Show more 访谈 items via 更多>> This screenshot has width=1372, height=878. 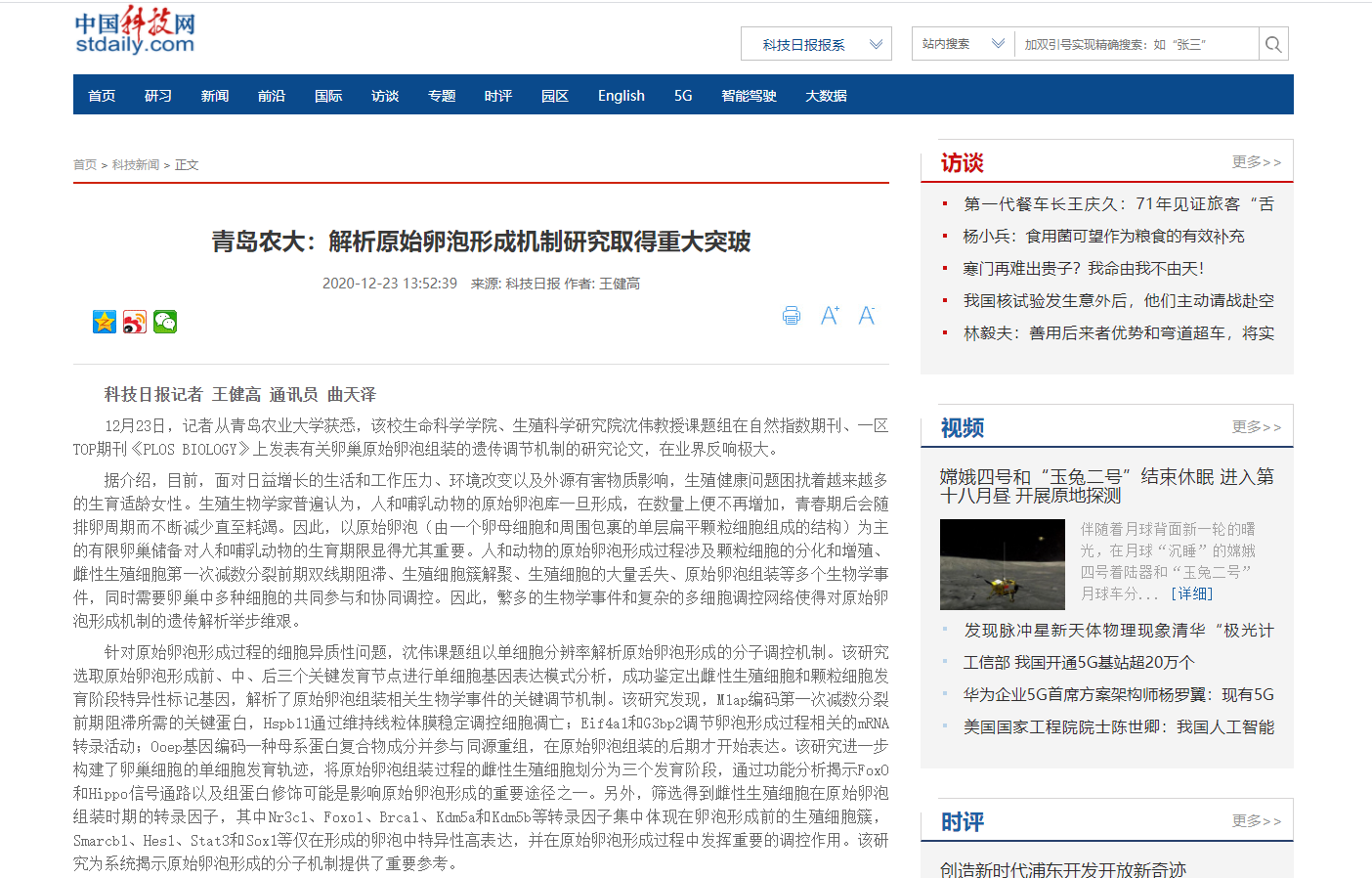(1256, 162)
